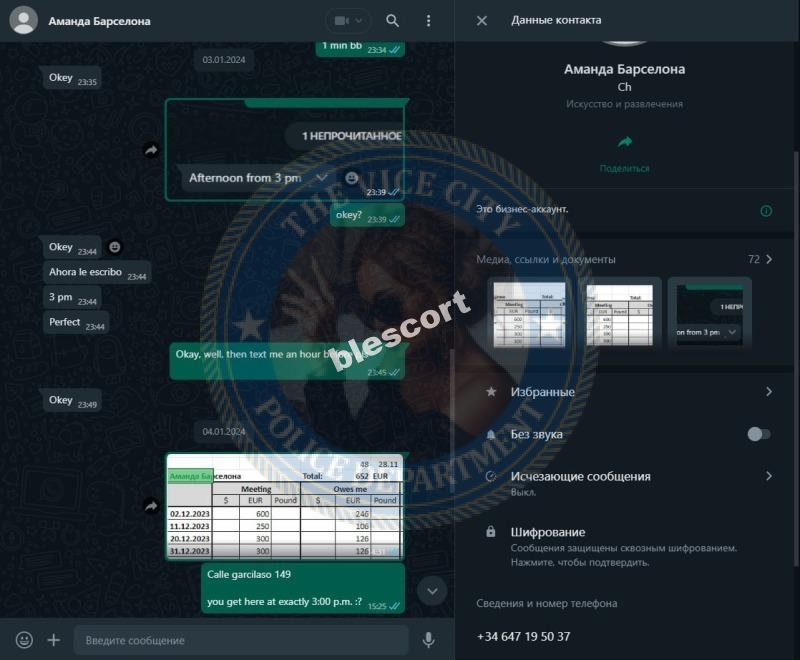The width and height of the screenshot is (800, 660).
Task: Click the scroll-to-bottom chevron button
Action: tap(432, 591)
